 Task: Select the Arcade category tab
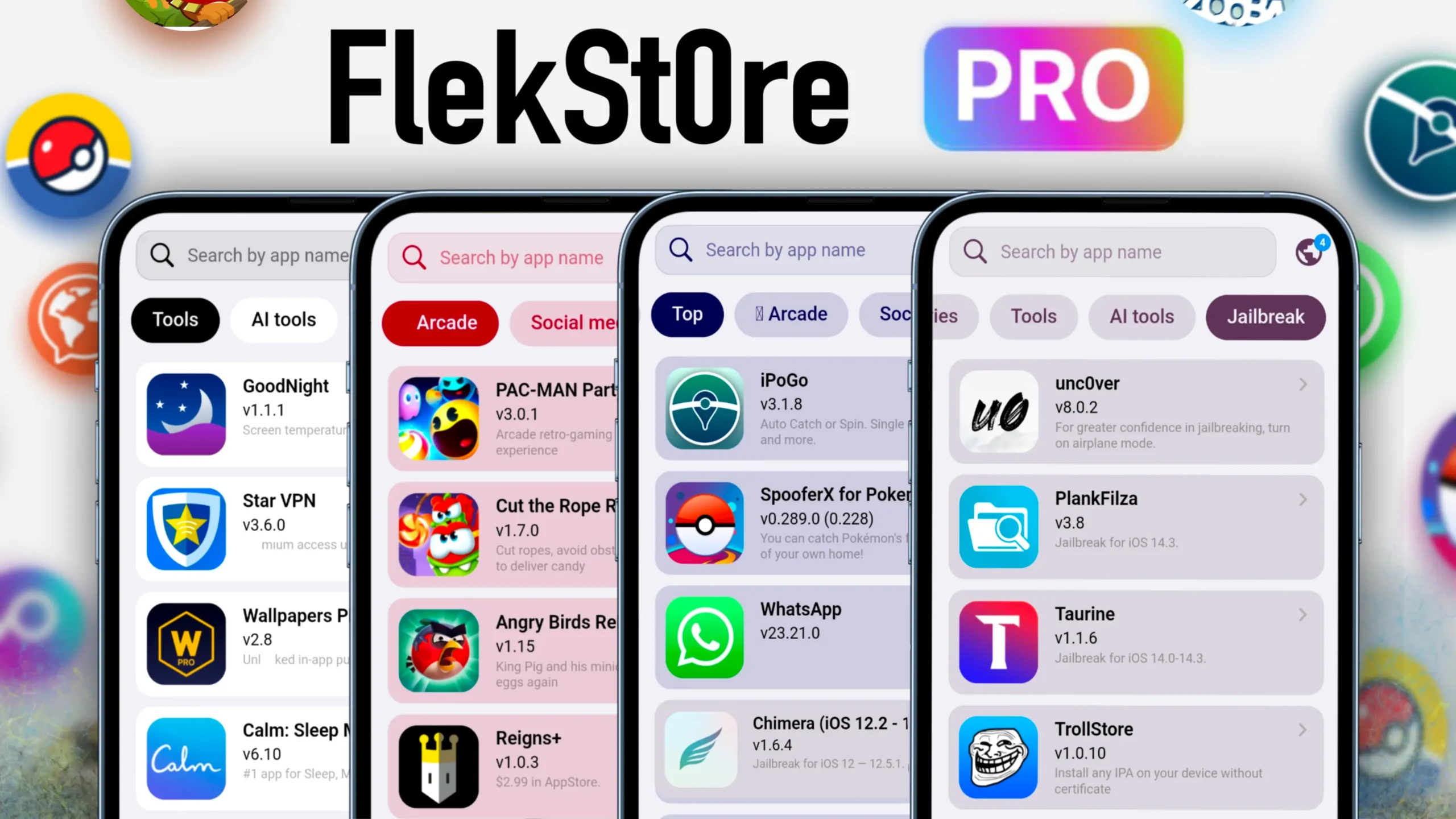[446, 322]
